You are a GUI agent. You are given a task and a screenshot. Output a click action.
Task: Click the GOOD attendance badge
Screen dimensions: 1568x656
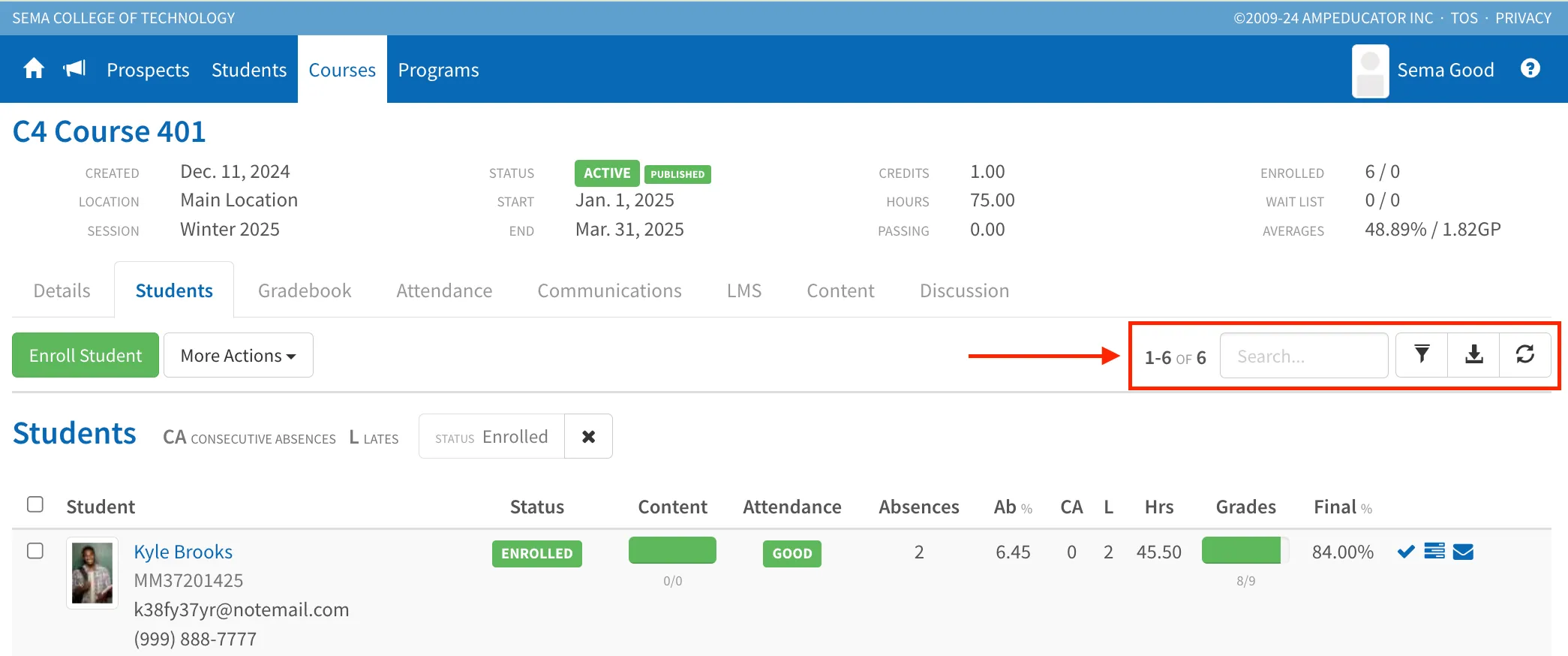pos(792,553)
